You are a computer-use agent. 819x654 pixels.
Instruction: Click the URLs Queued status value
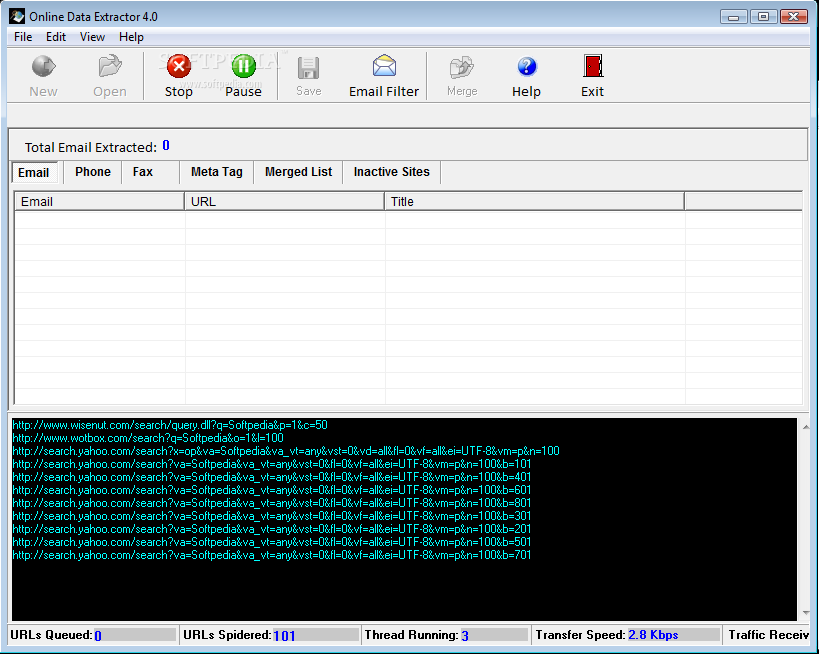(x=98, y=636)
